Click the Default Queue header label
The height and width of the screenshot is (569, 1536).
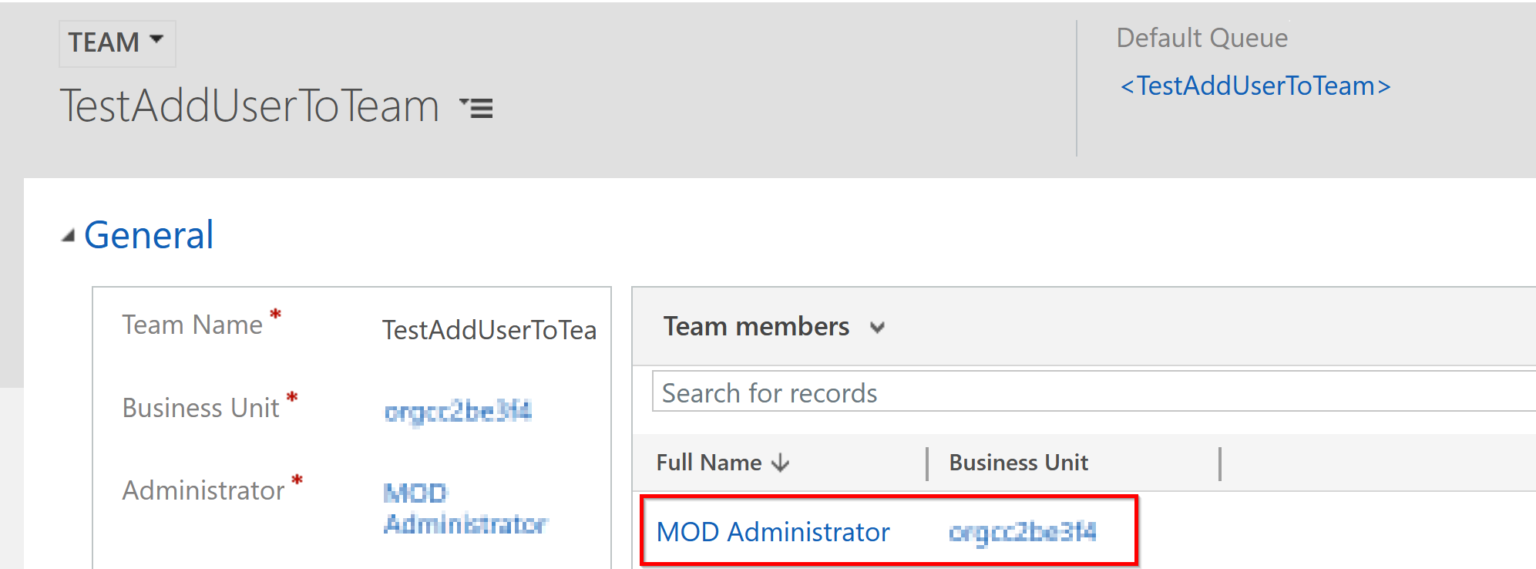tap(1202, 38)
